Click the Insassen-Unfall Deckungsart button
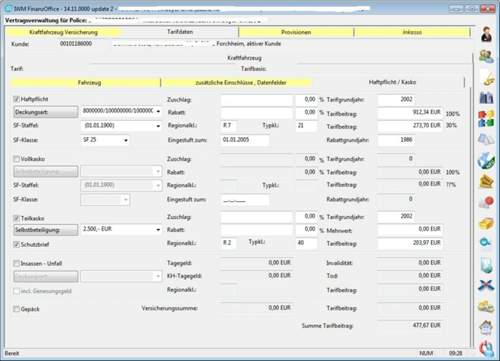The image size is (500, 361). coord(46,276)
